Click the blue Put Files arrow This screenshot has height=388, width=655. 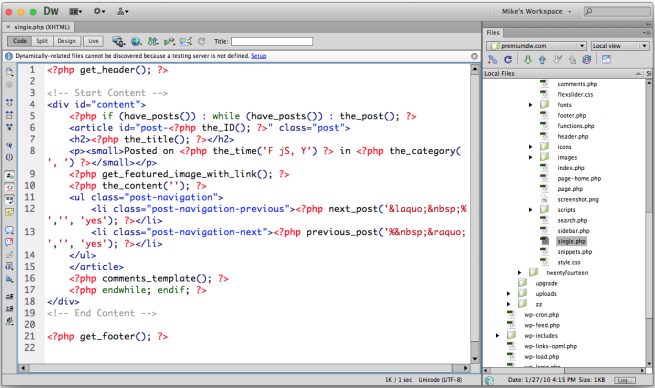(x=542, y=60)
